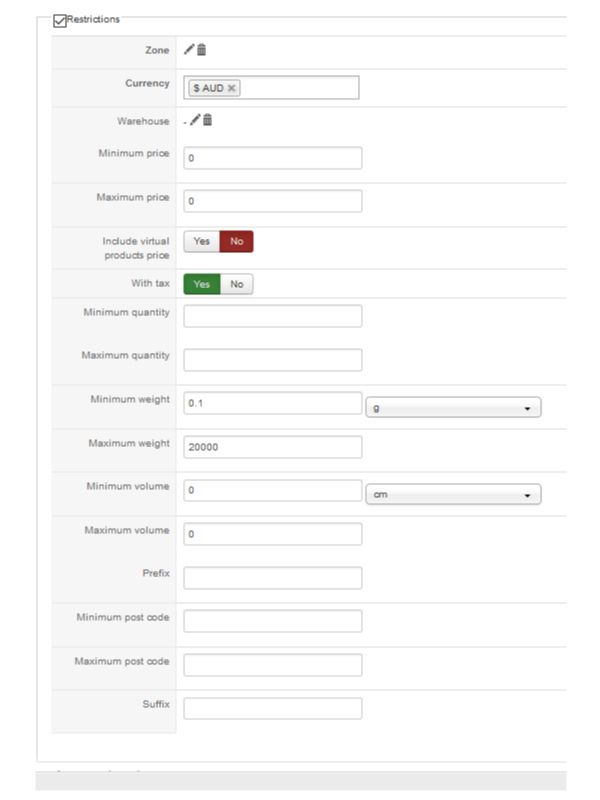Toggle the Restrictions checkbox

pos(60,19)
